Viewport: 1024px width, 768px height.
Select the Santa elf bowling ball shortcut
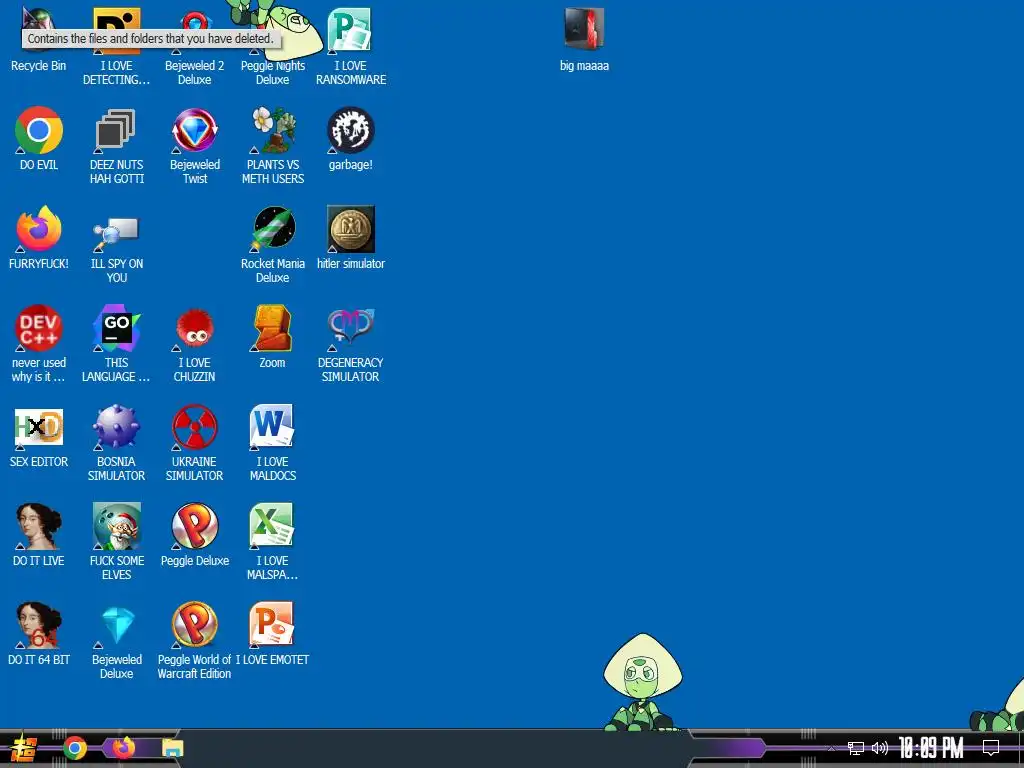click(116, 542)
